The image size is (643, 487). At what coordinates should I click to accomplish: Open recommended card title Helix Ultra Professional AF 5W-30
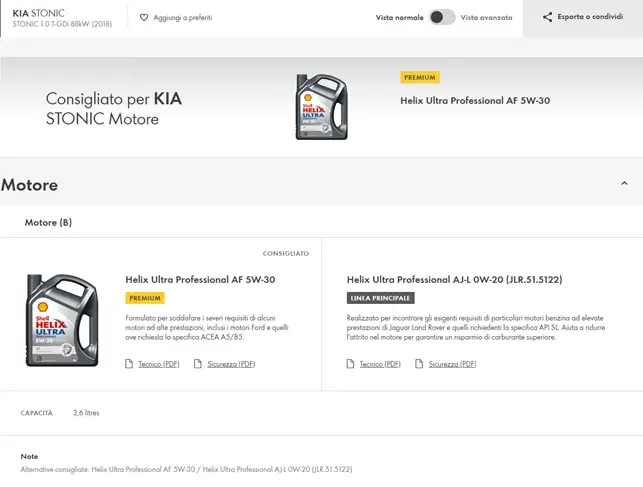(x=200, y=280)
